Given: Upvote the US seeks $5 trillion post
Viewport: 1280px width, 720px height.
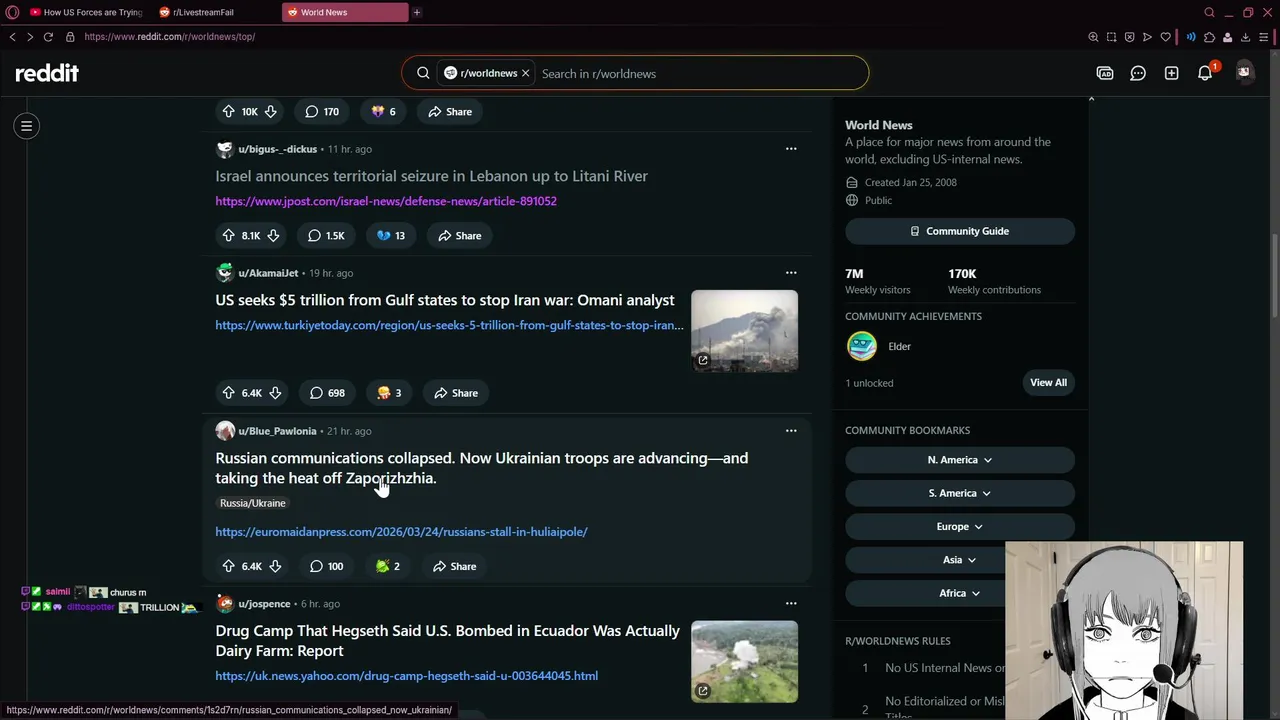Looking at the screenshot, I should point(228,393).
